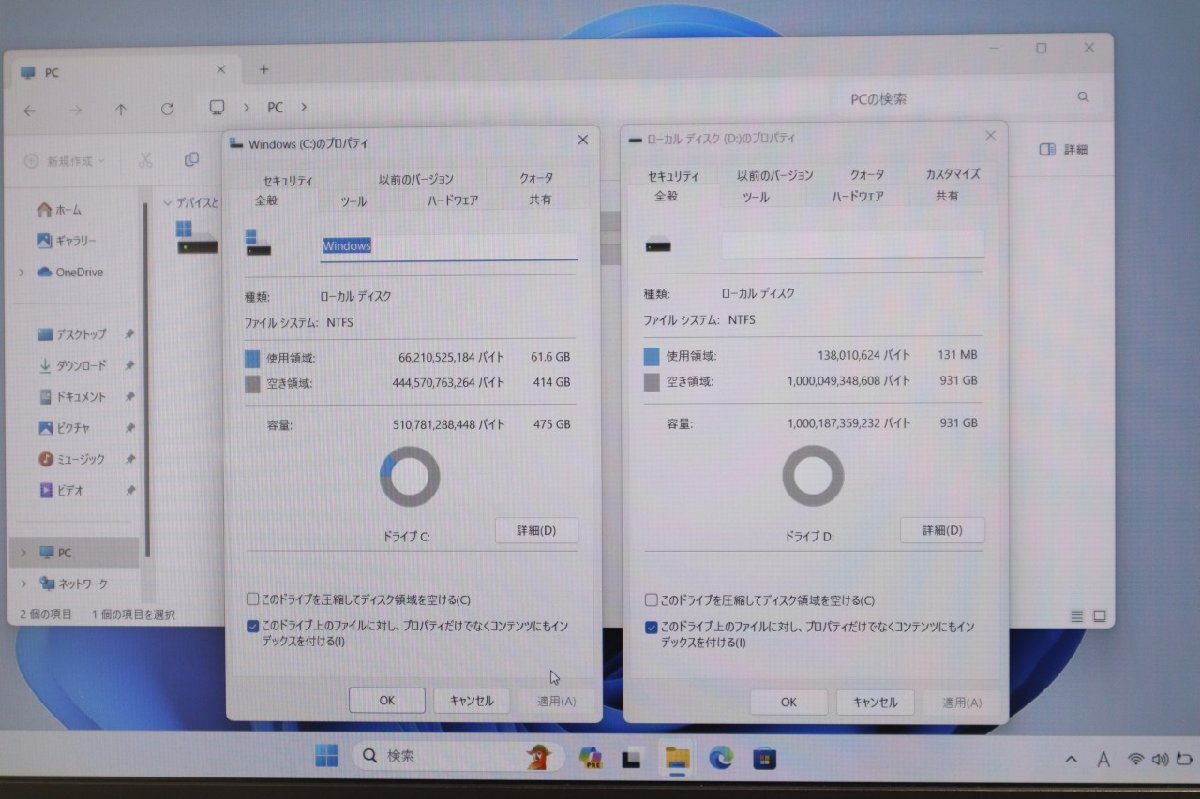Click OK in the D: drive properties dialog
Screen dimensions: 1200x799
(x=788, y=702)
